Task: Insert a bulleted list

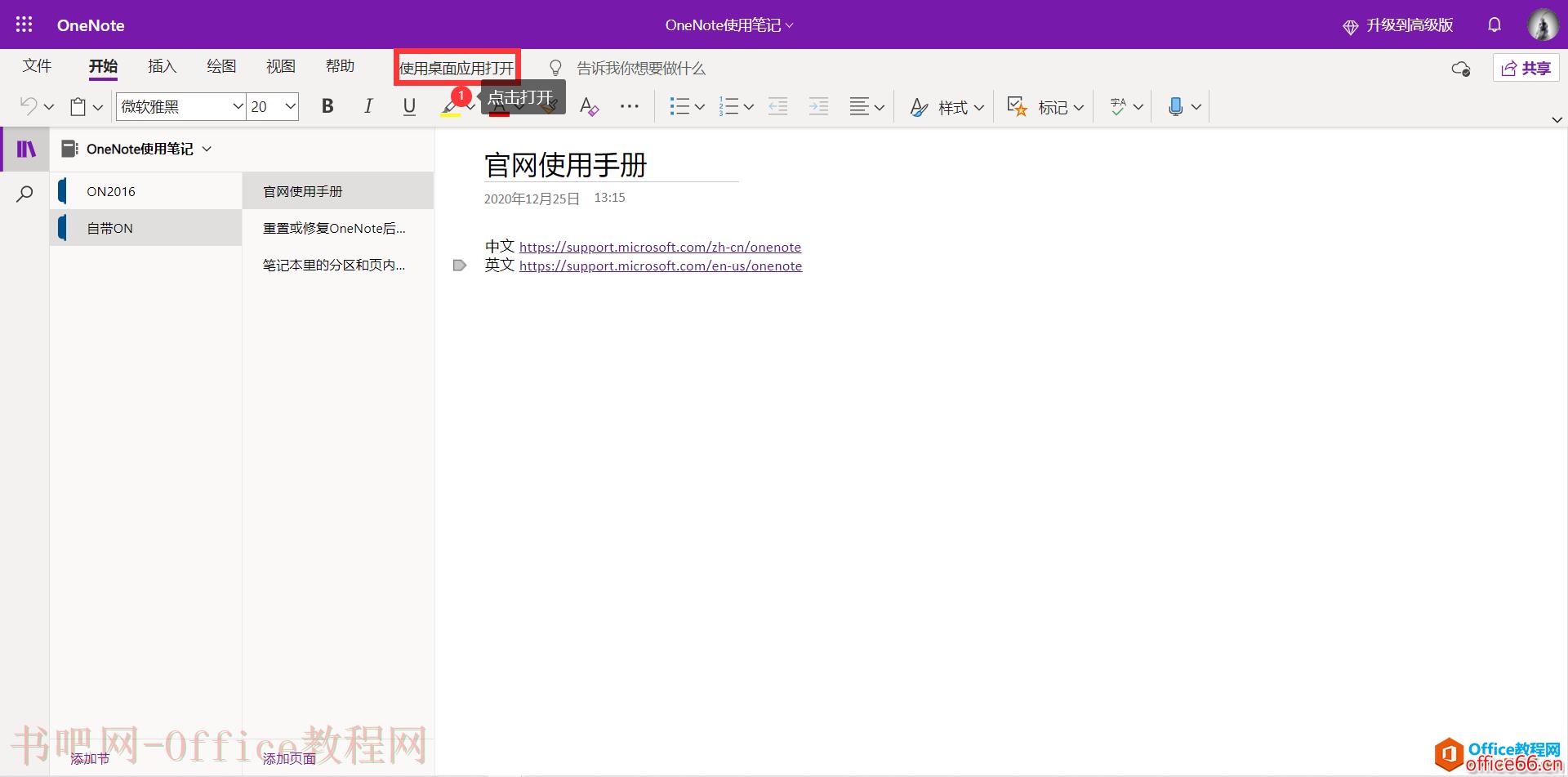Action: click(679, 106)
